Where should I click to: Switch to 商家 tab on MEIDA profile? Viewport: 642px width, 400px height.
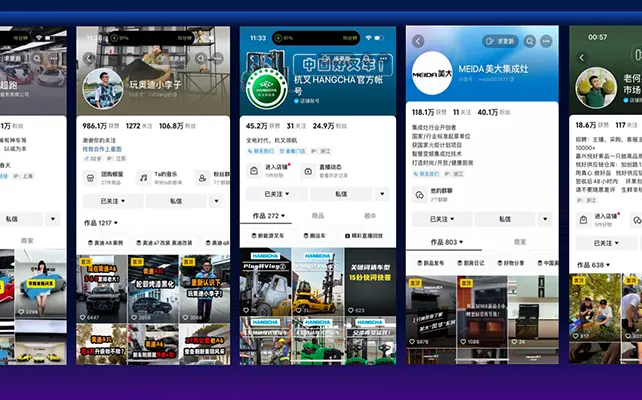[520, 242]
